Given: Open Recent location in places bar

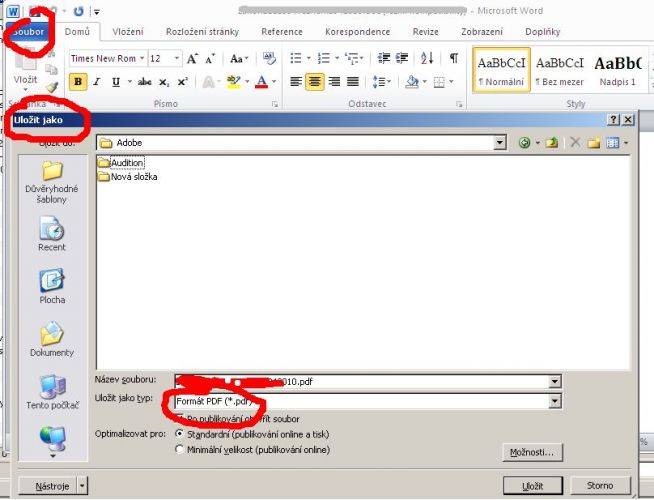Looking at the screenshot, I should click(52, 234).
